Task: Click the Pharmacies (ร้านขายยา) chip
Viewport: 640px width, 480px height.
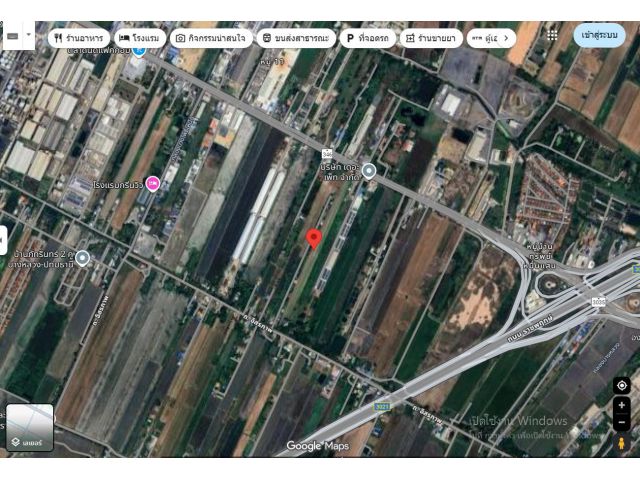Action: point(430,38)
